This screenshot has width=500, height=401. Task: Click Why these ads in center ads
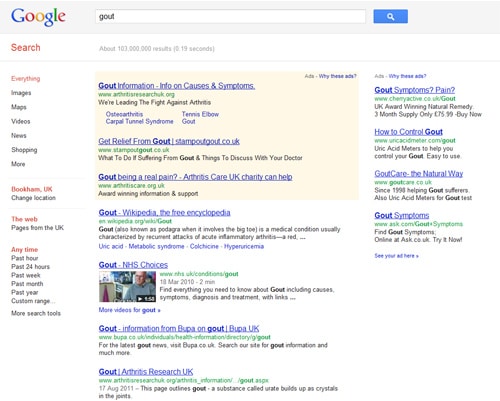(337, 76)
